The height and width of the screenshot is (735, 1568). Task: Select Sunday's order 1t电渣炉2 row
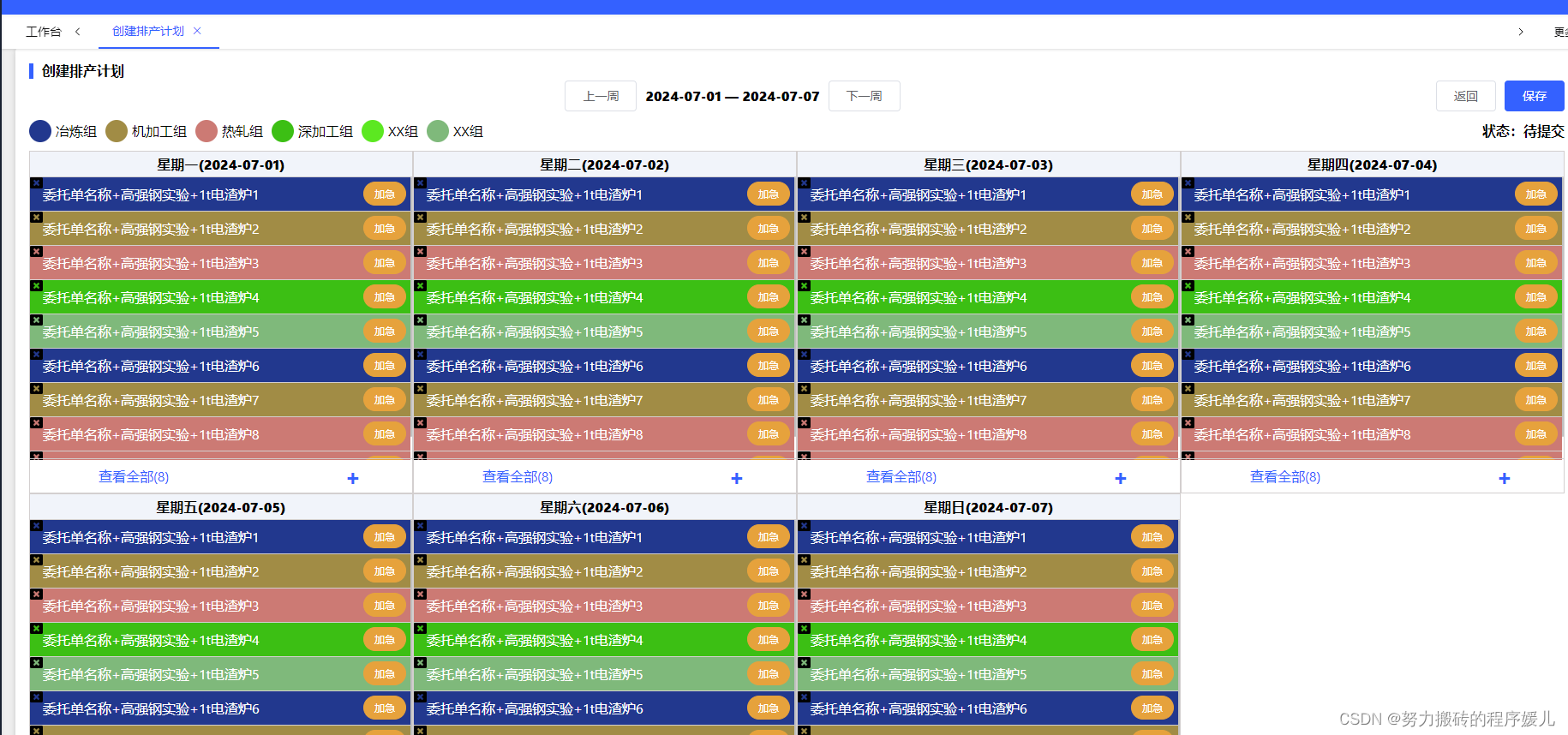coord(989,571)
